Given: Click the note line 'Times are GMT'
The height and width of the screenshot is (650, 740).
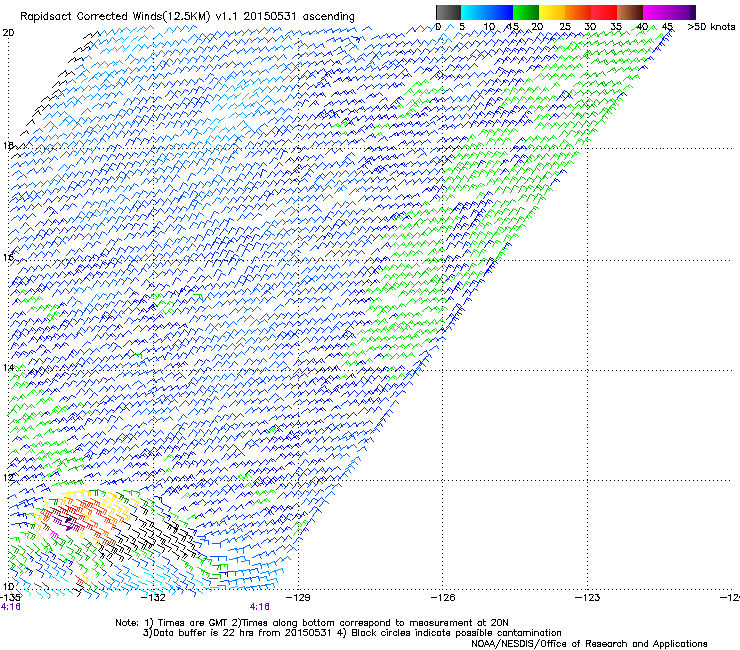Looking at the screenshot, I should pyautogui.click(x=193, y=623).
